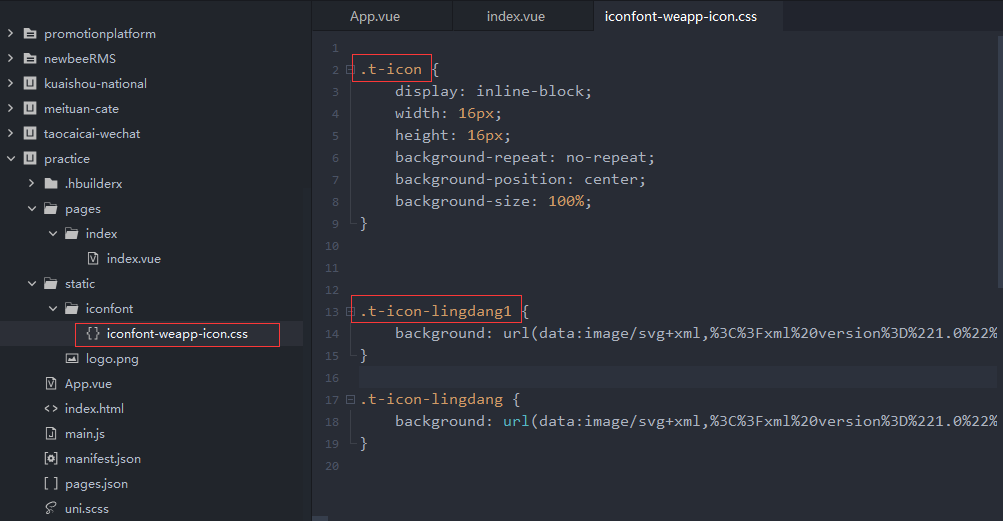Expand the kuaishou-national project

coord(10,83)
